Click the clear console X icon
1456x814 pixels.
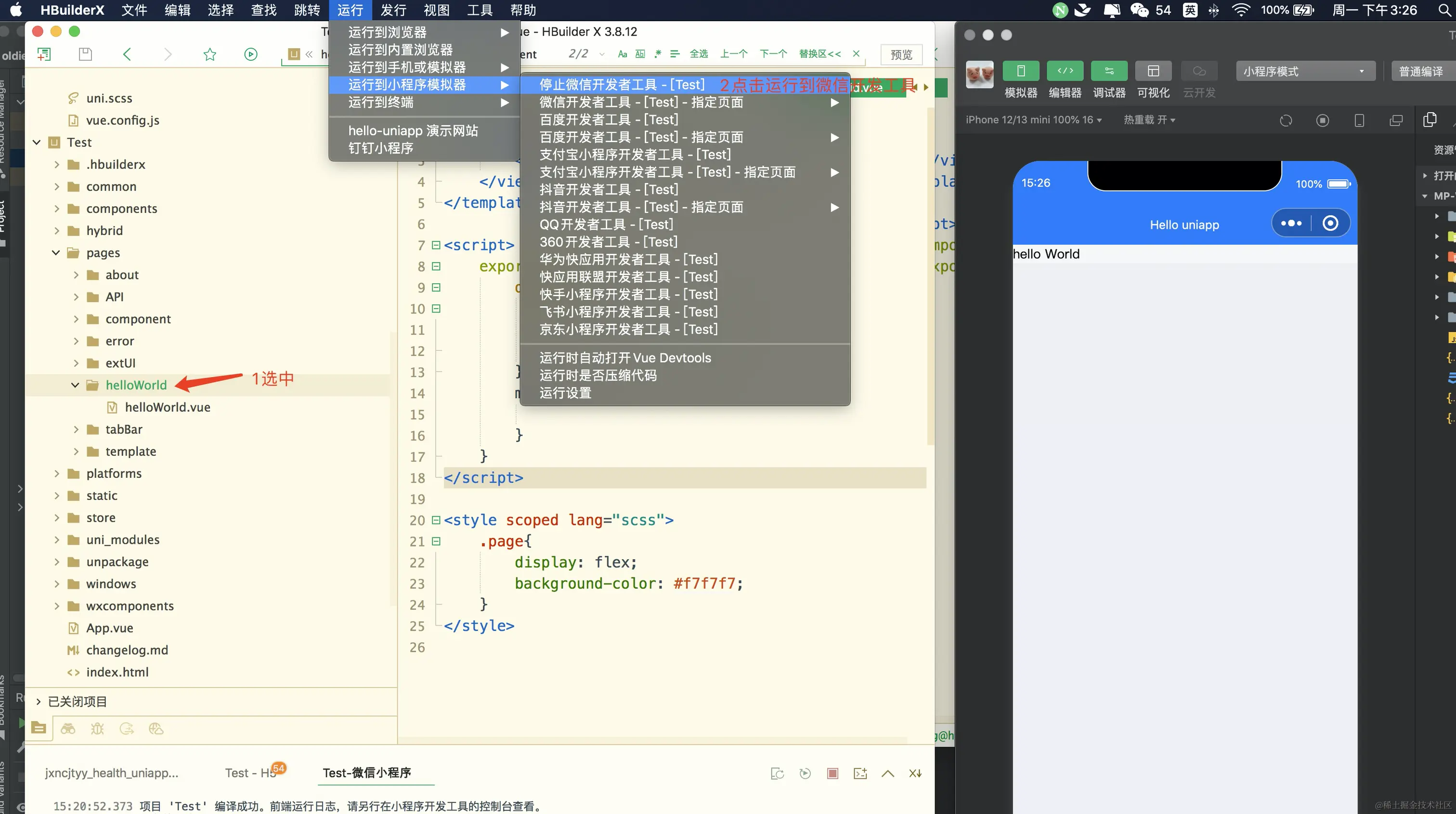[x=915, y=774]
